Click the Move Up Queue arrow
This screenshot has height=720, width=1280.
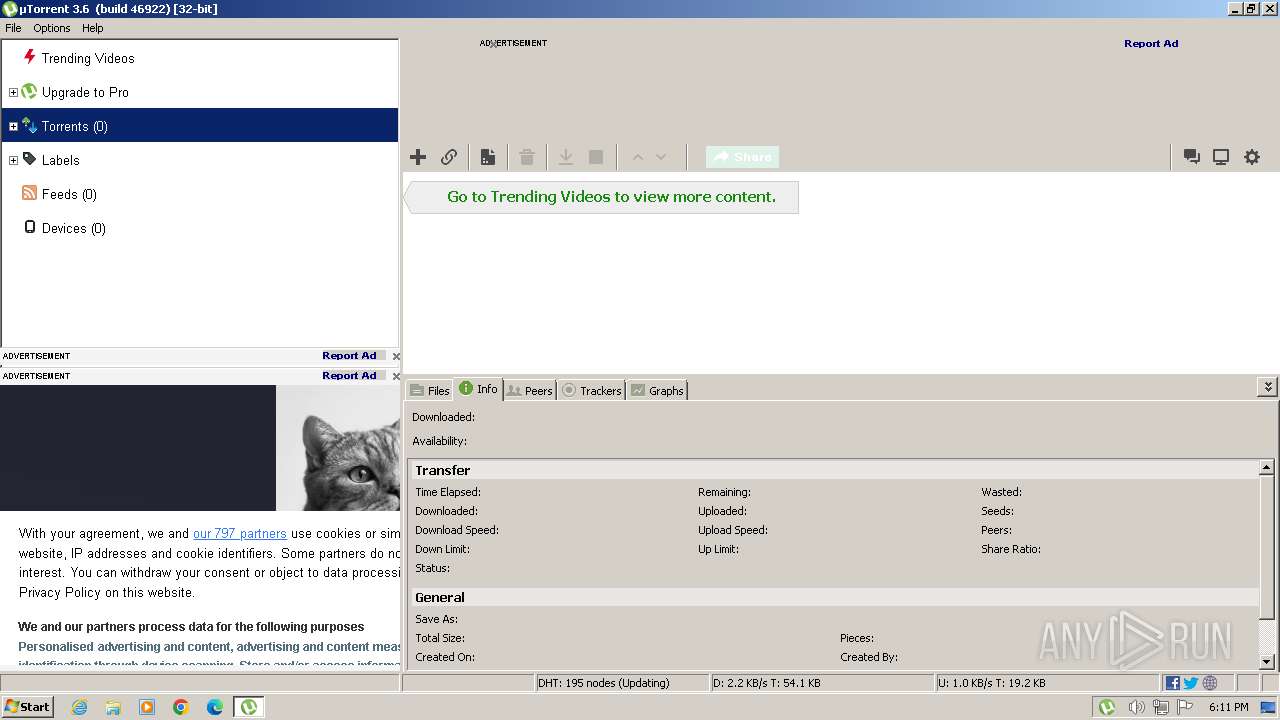click(638, 157)
